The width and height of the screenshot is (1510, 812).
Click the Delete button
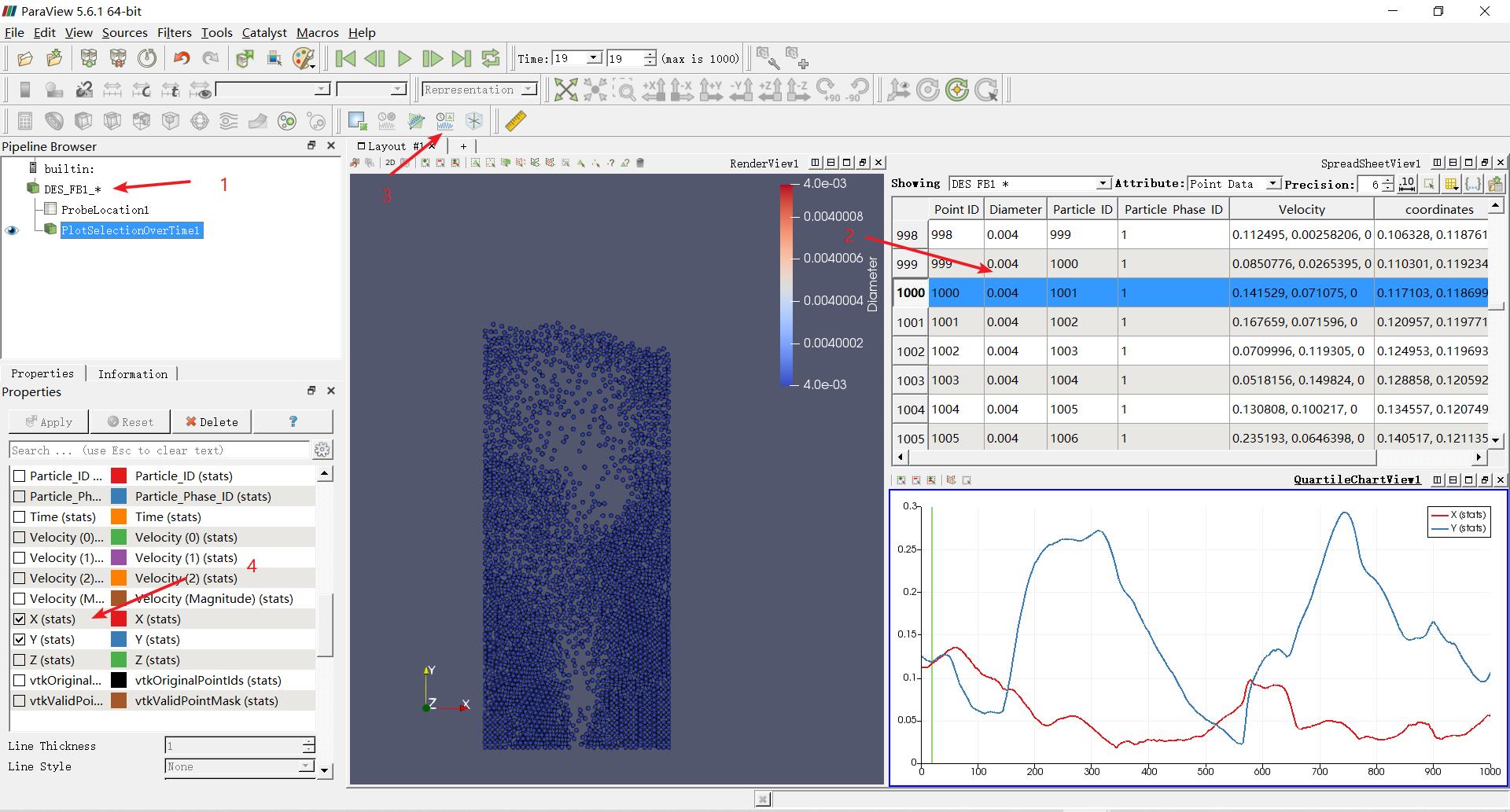coord(212,421)
